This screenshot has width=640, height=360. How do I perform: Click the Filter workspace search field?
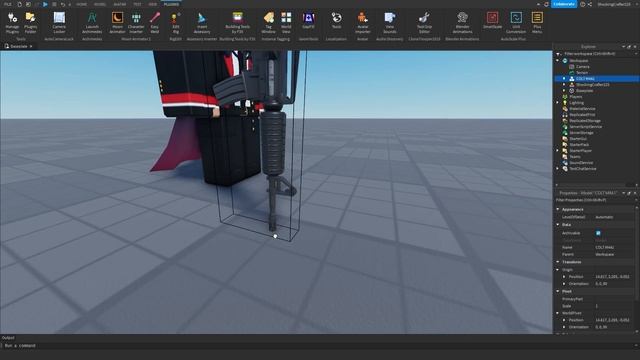(596, 53)
